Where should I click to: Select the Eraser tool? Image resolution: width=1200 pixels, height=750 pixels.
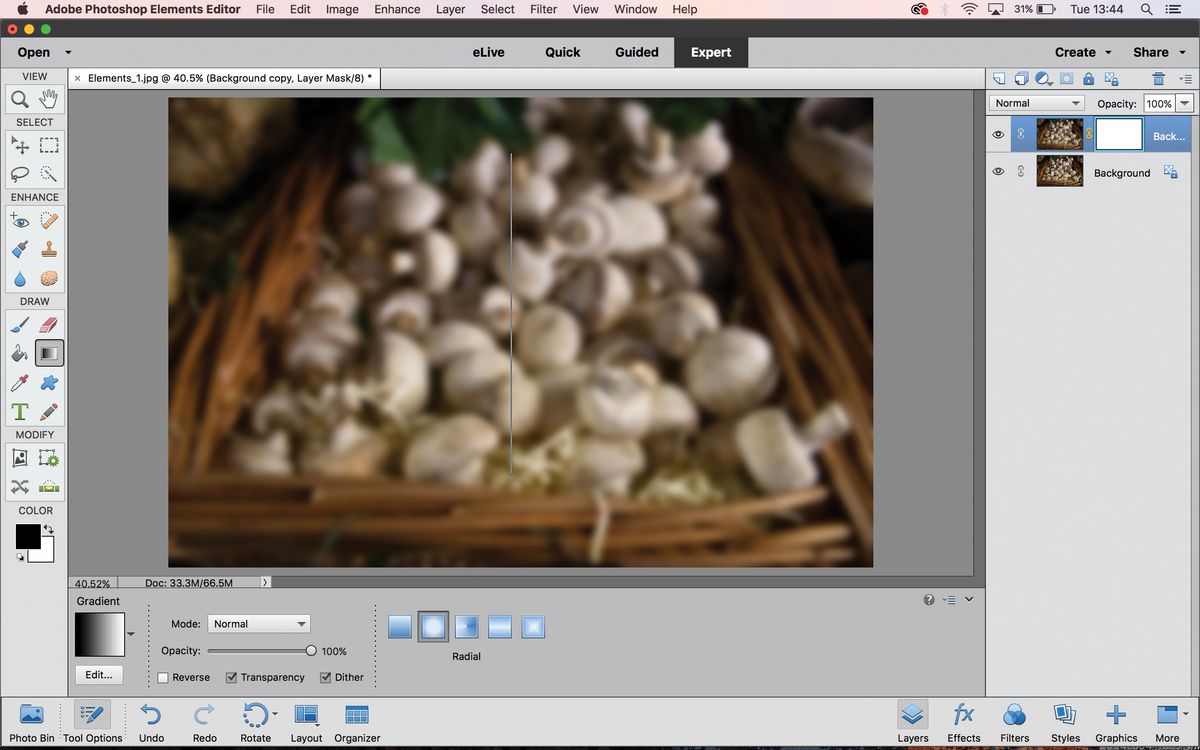49,324
